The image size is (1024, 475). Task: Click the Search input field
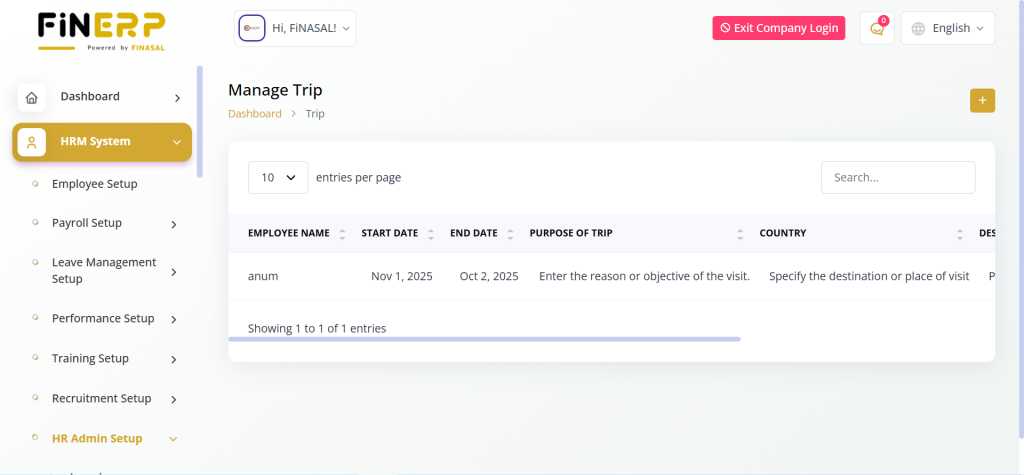[897, 177]
